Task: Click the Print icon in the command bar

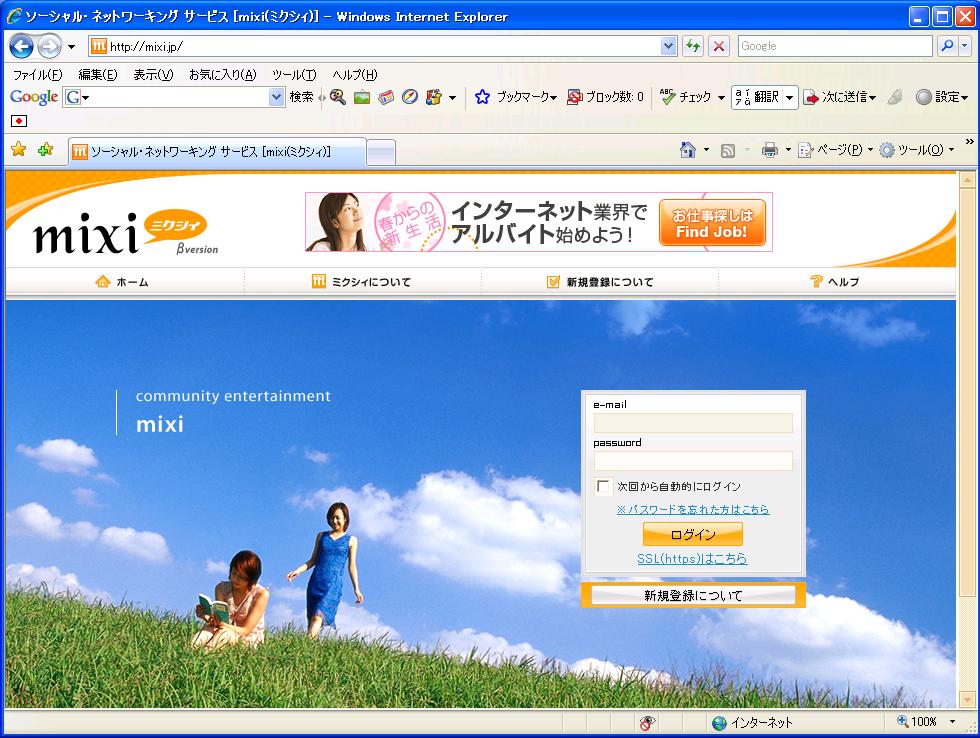Action: pos(770,150)
